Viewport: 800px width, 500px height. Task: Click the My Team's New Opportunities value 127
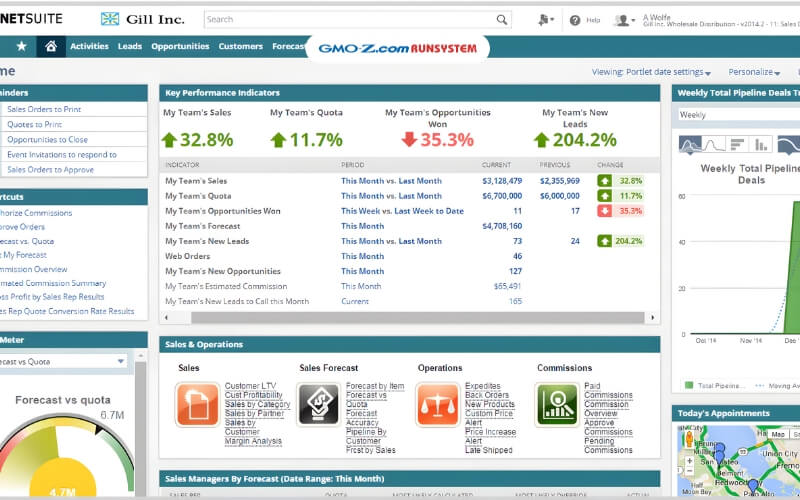[515, 271]
